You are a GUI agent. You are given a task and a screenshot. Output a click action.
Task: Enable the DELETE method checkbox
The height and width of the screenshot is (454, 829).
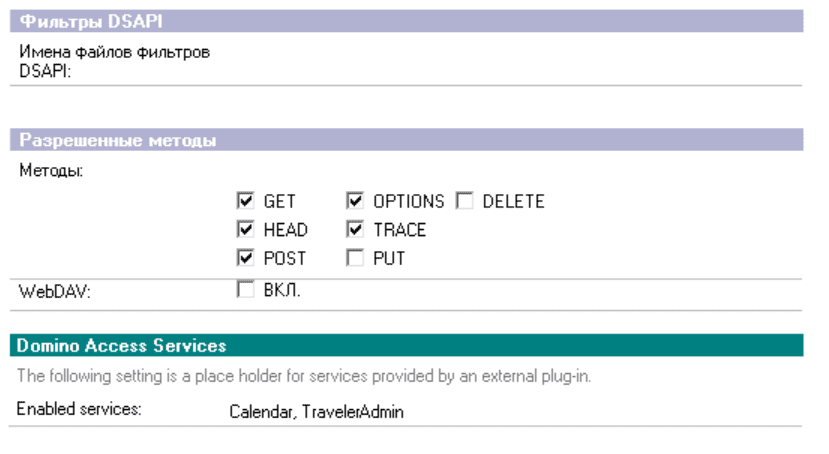coord(464,201)
